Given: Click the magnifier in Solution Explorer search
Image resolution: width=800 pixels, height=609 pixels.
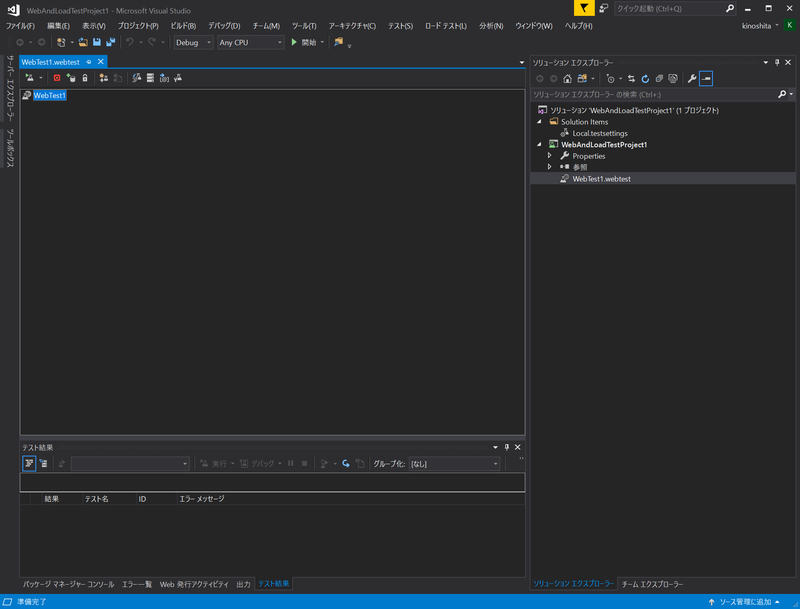Looking at the screenshot, I should click(782, 94).
